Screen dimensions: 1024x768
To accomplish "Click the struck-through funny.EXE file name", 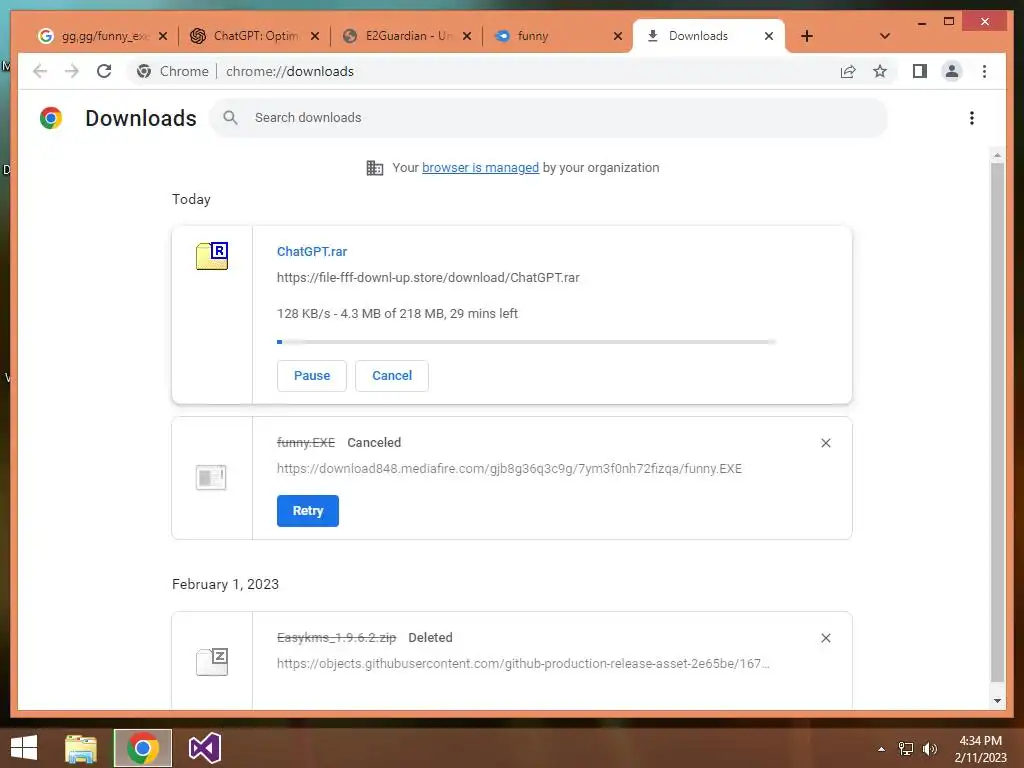I will point(306,443).
